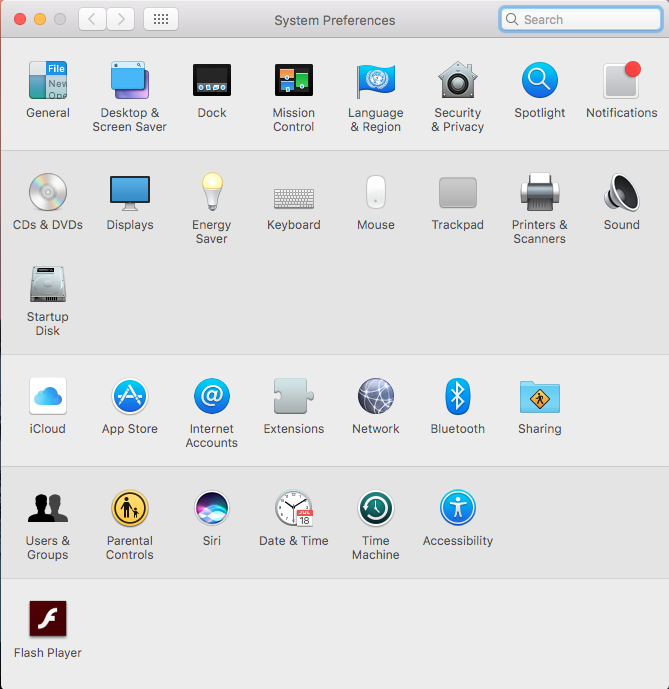Click the Show All grid button
The height and width of the screenshot is (689, 669).
161,19
